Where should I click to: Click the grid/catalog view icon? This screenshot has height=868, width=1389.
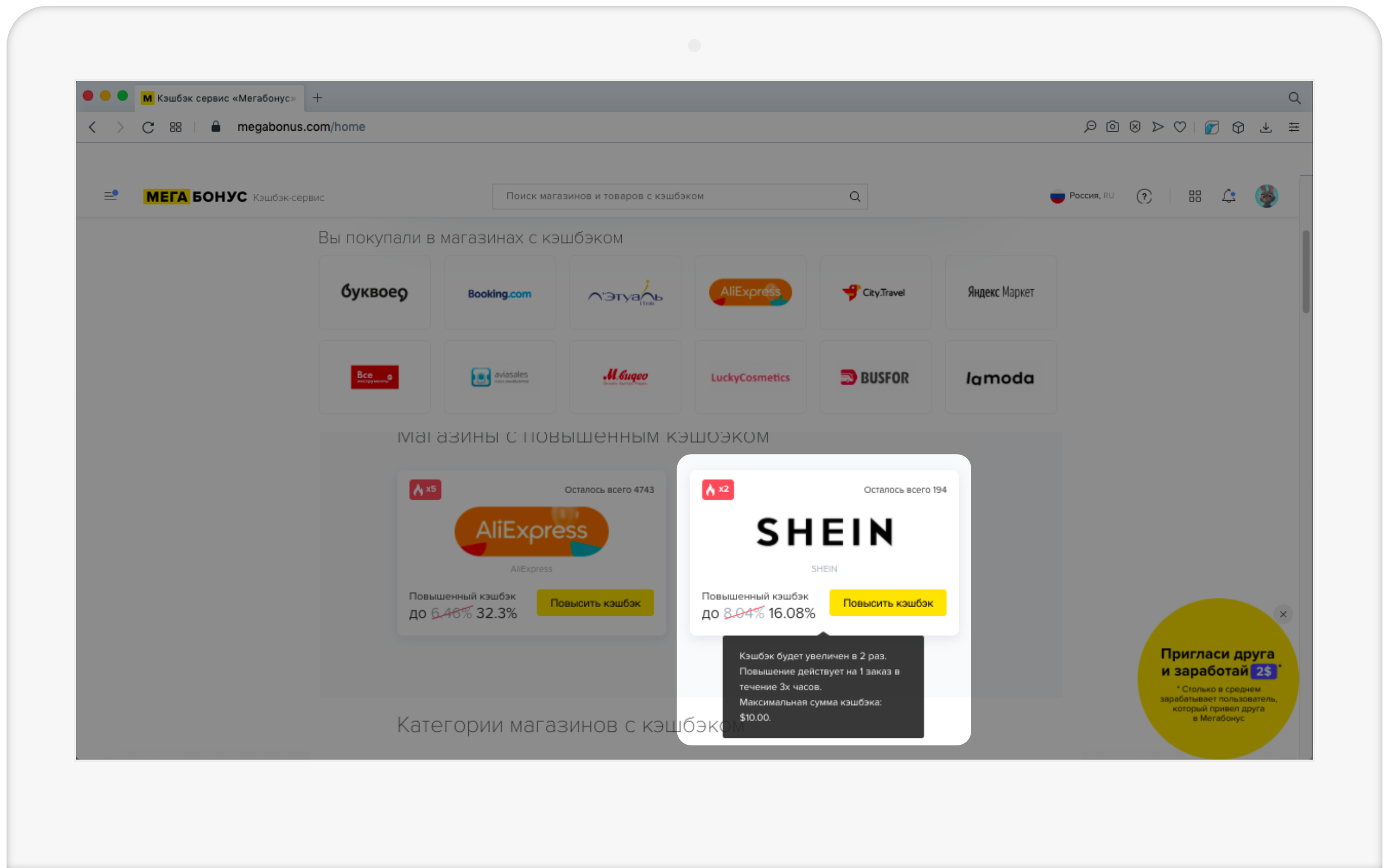(1195, 196)
